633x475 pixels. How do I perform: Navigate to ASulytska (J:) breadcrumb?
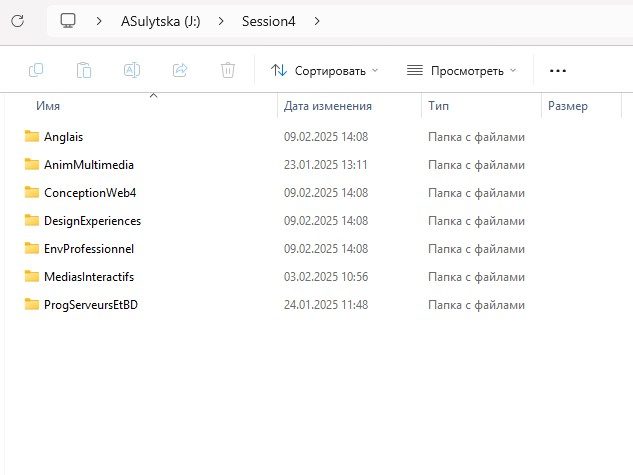click(160, 21)
